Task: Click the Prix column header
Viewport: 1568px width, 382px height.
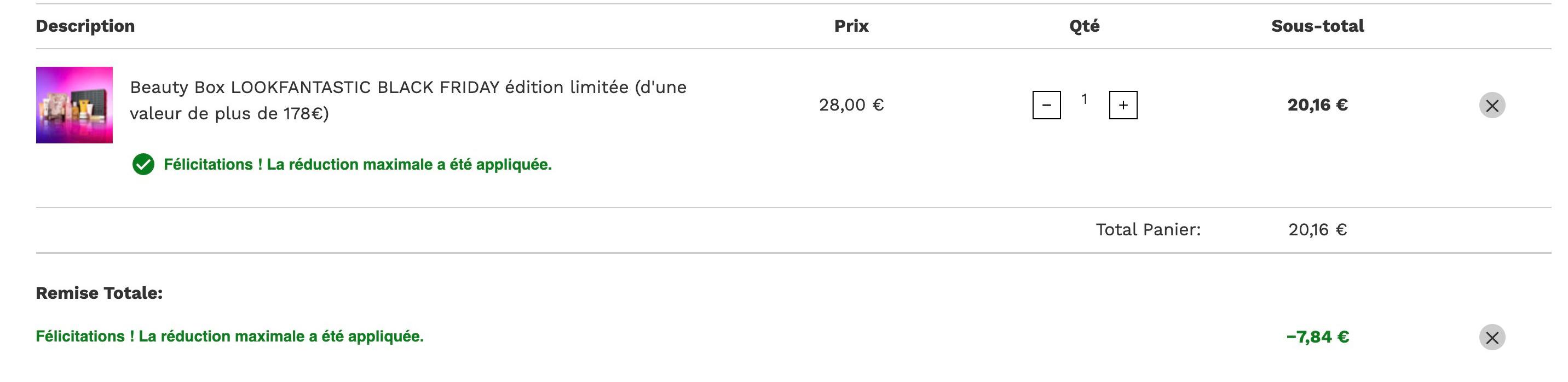Action: point(851,26)
